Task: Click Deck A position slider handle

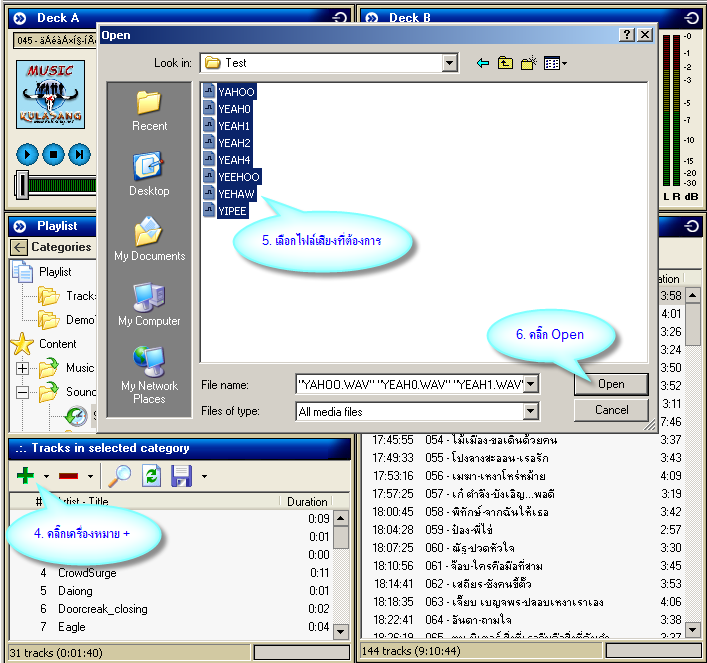Action: (21, 185)
